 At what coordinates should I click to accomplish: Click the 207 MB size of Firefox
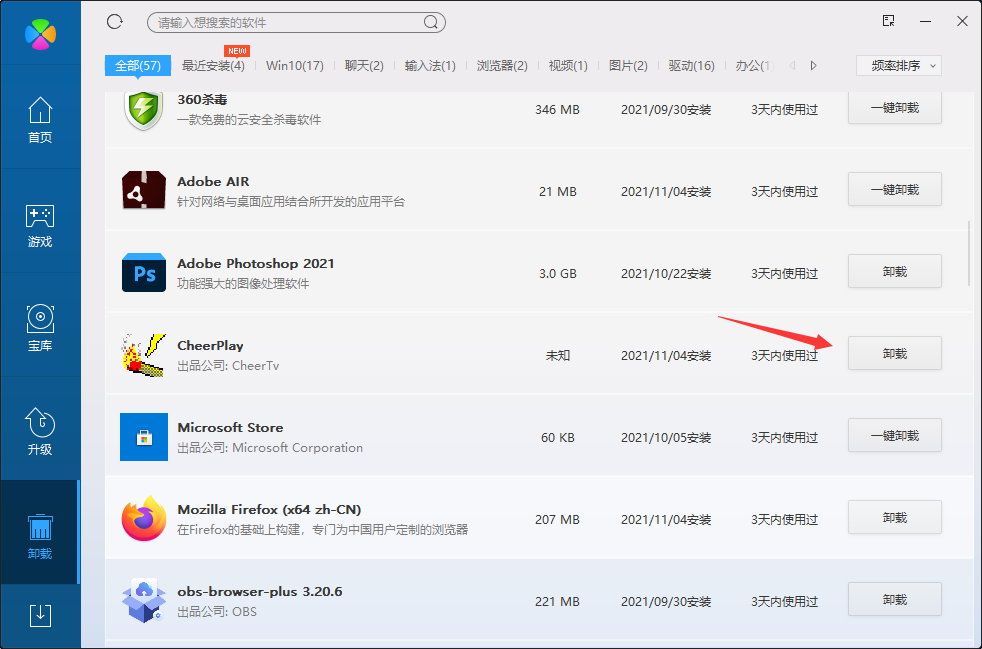pos(557,520)
